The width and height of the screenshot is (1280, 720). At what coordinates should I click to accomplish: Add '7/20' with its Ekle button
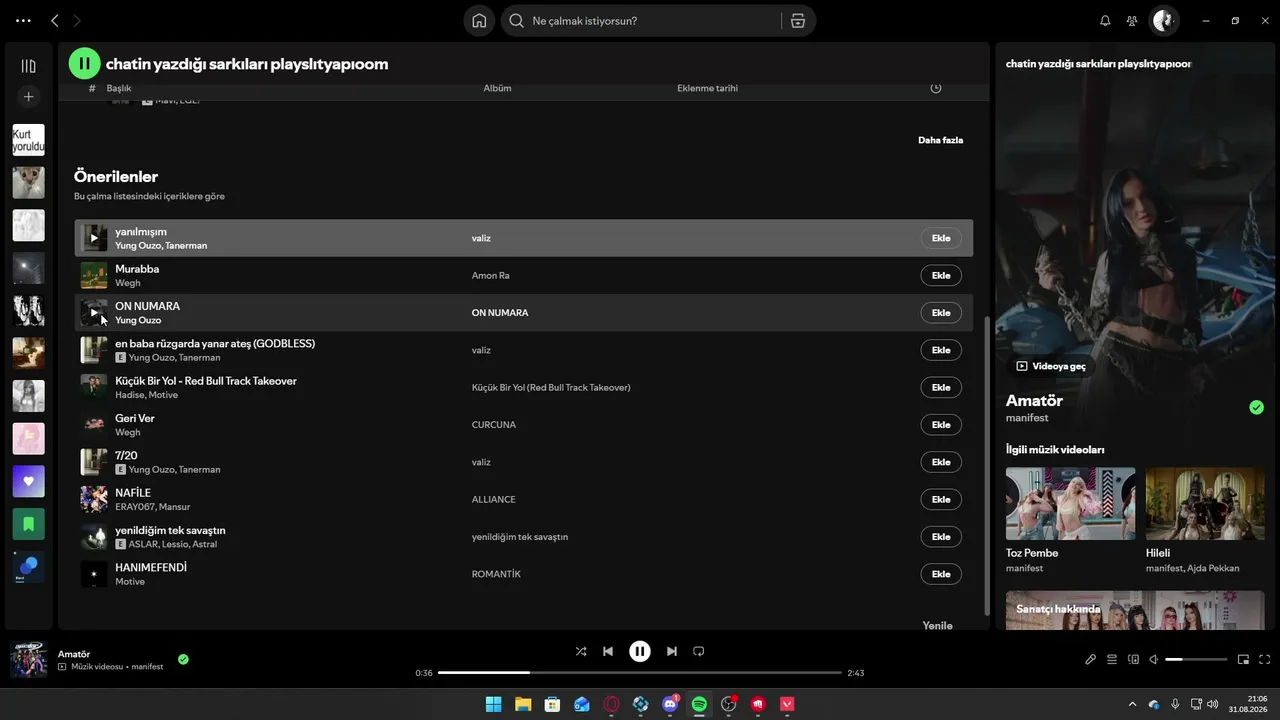(941, 462)
